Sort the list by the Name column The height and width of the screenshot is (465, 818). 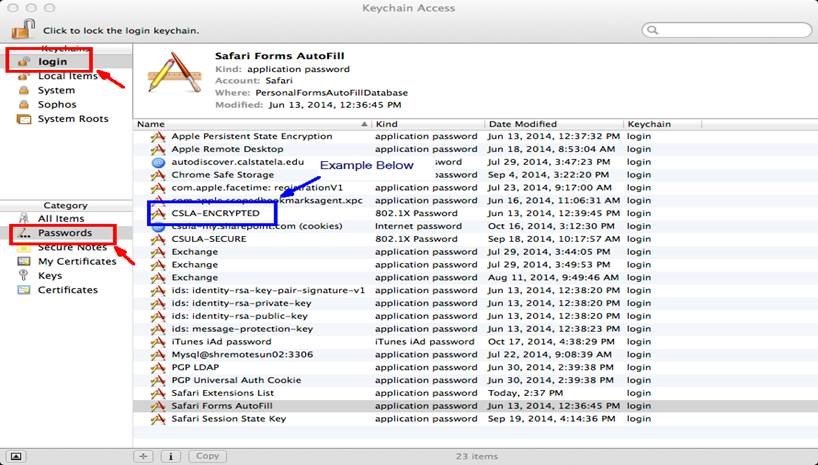click(253, 124)
